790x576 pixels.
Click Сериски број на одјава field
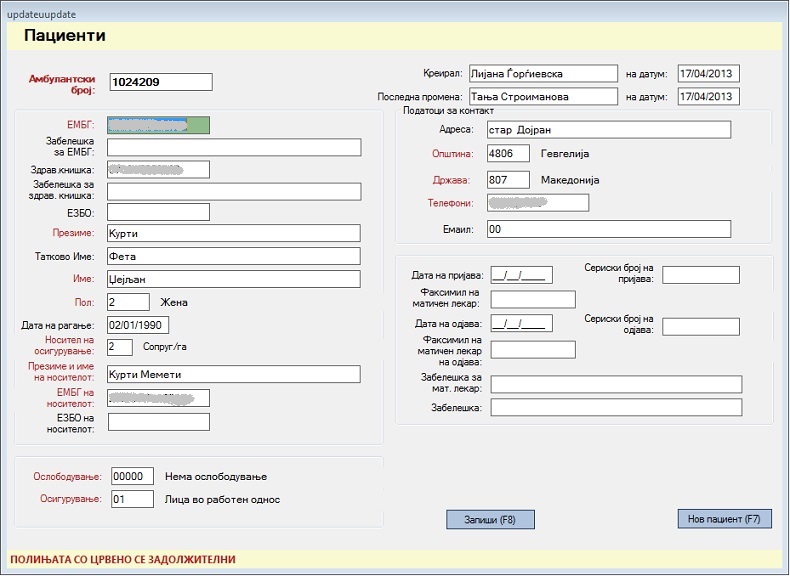coord(701,327)
